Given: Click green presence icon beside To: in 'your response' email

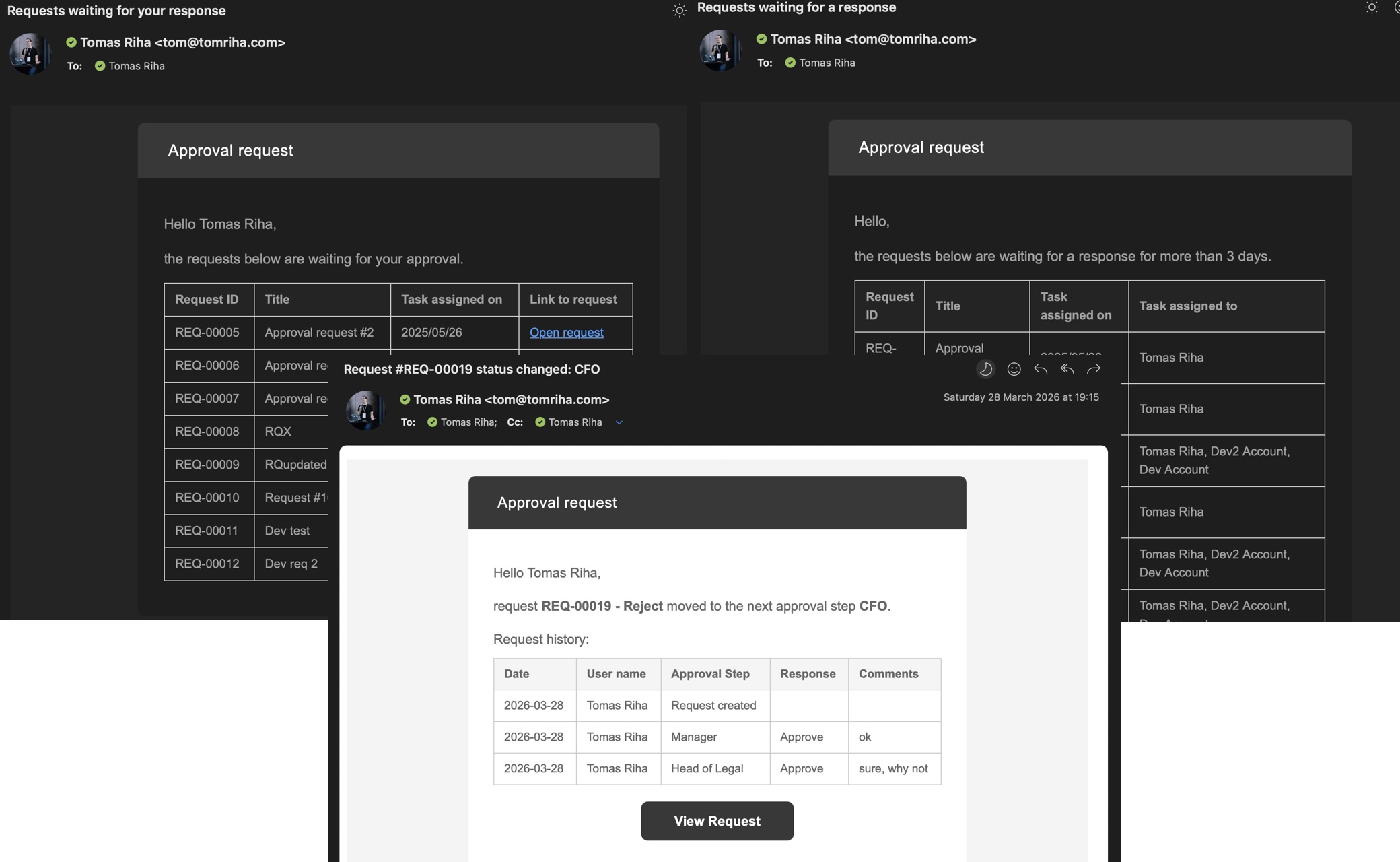Looking at the screenshot, I should point(100,66).
